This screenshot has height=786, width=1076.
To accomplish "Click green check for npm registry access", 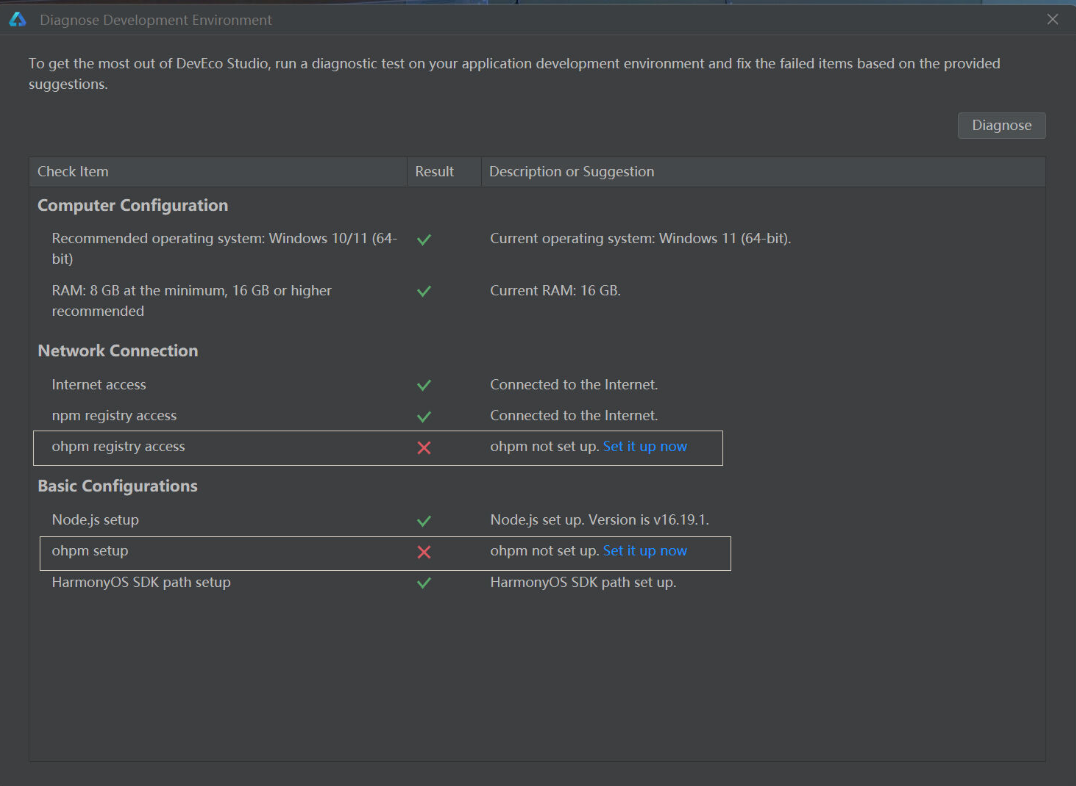I will pyautogui.click(x=424, y=417).
